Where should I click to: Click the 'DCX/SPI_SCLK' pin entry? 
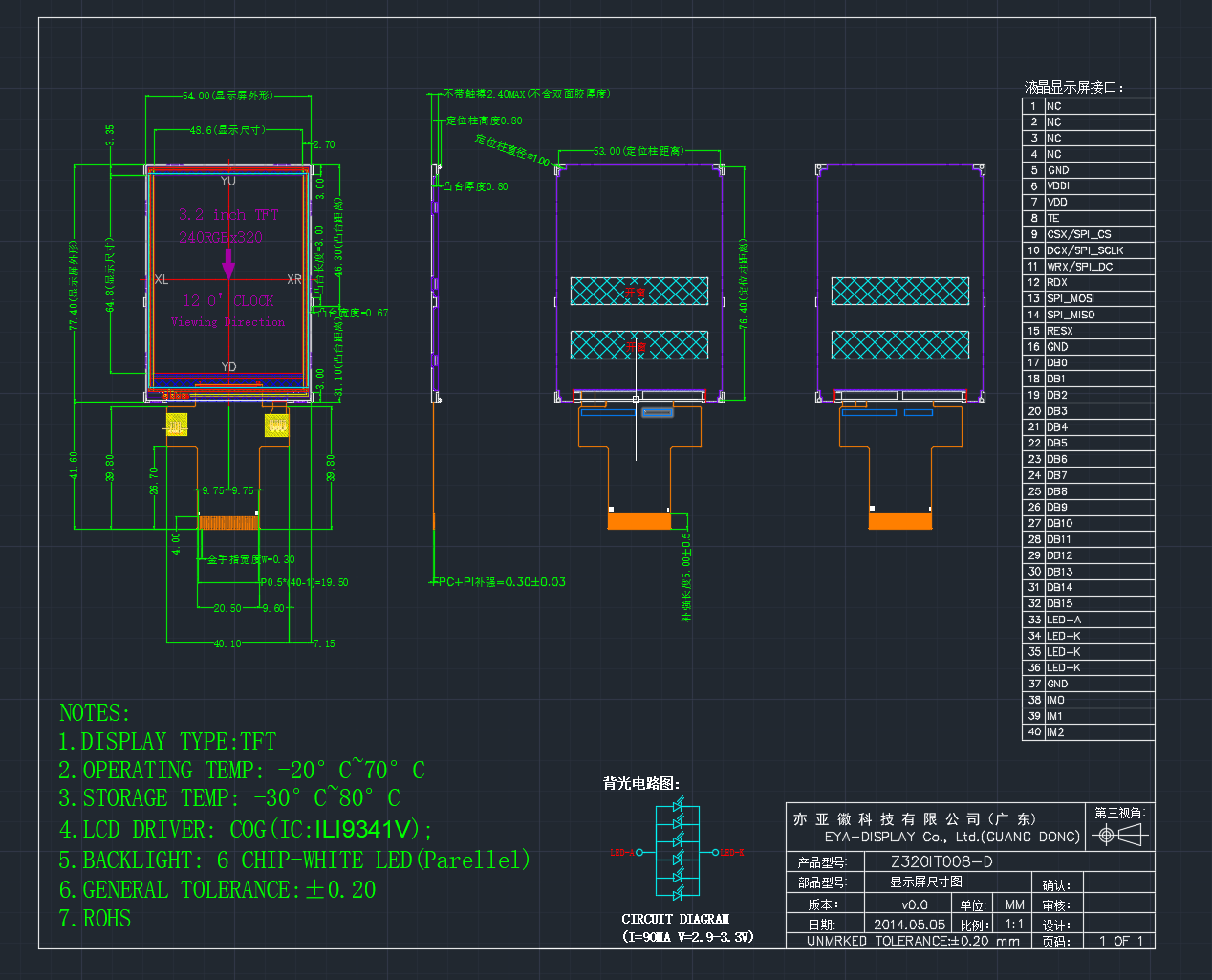pyautogui.click(x=1085, y=250)
